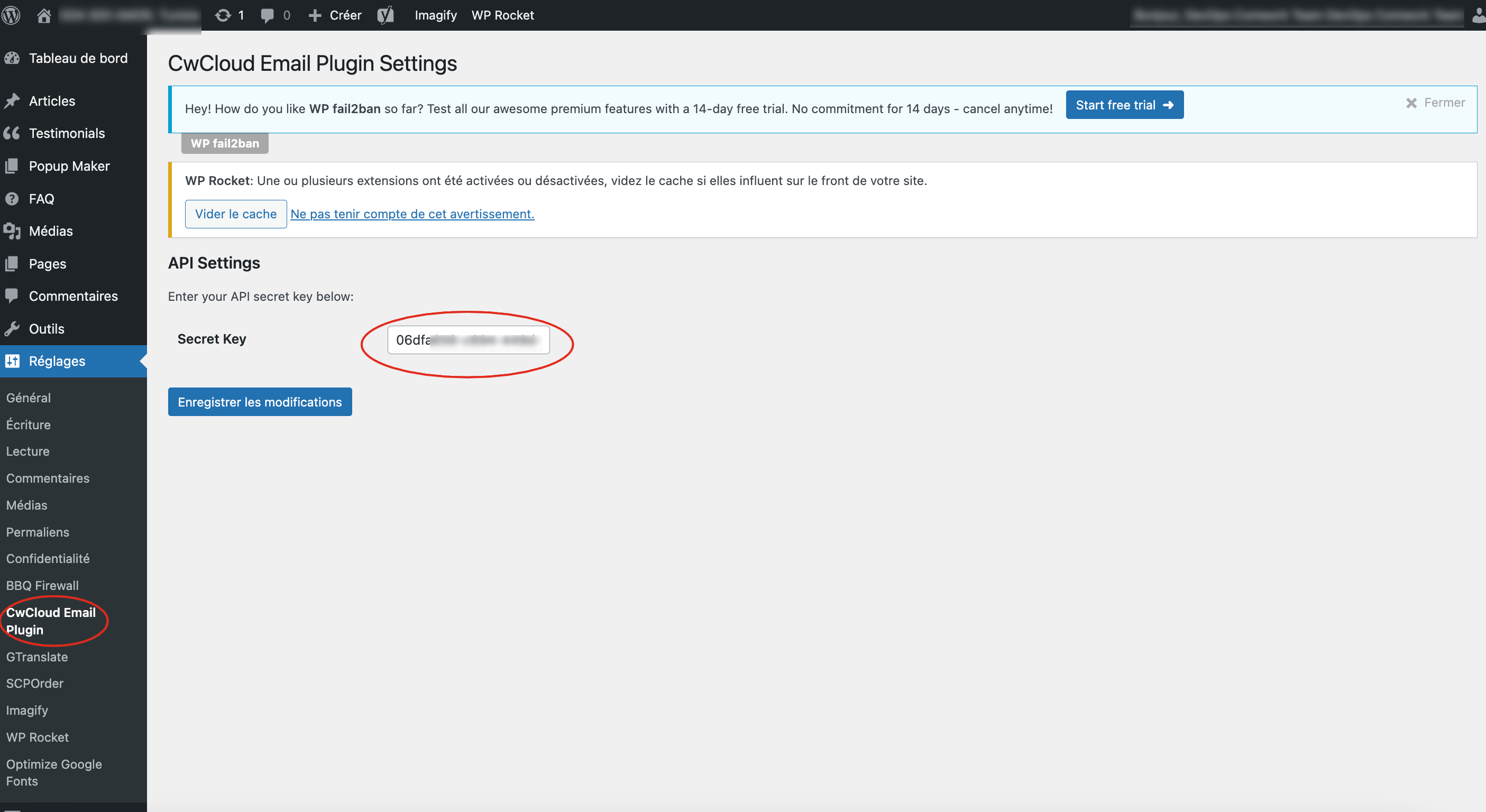Viewport: 1486px width, 812px height.
Task: Click the plus icon next to Créer
Action: pos(315,15)
